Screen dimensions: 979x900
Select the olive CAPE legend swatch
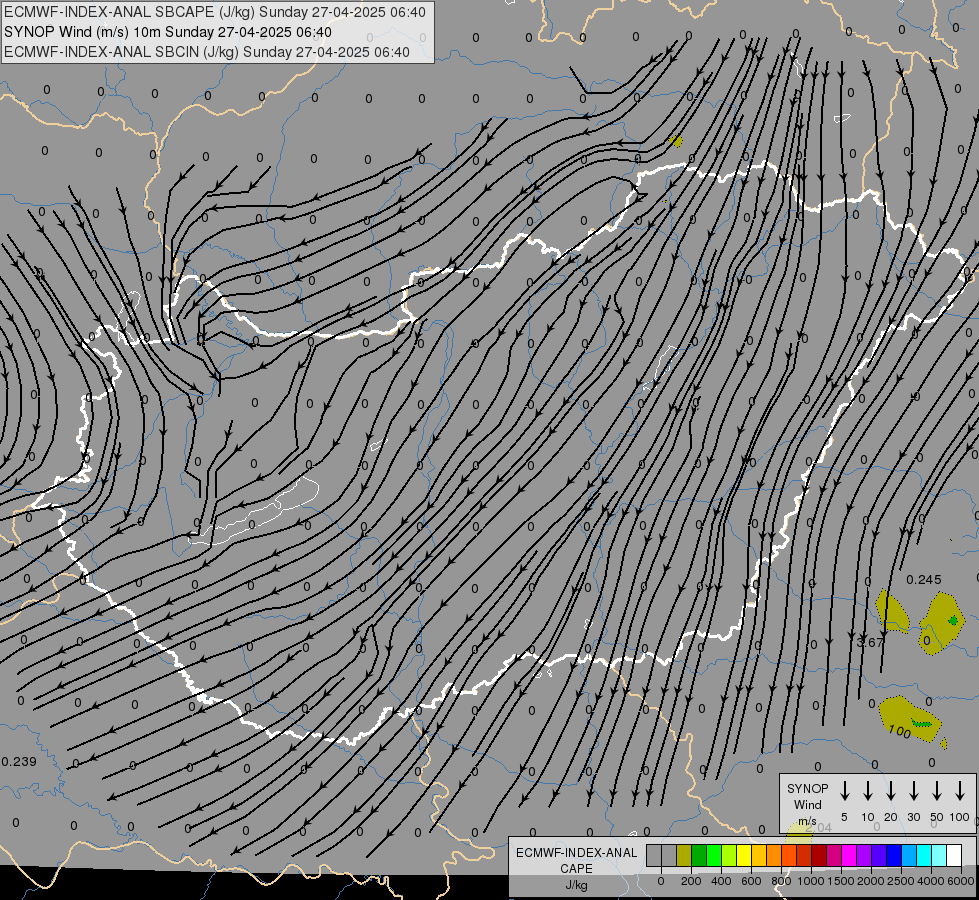point(684,855)
